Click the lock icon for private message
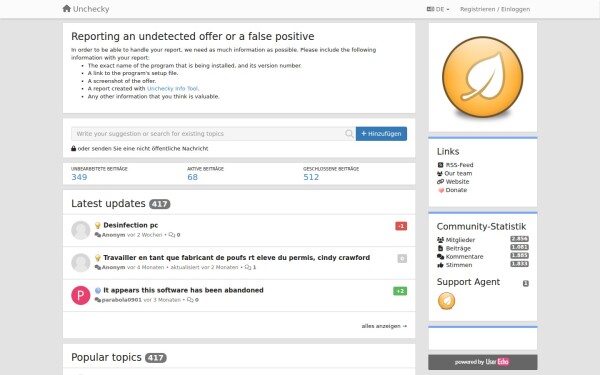 point(73,148)
